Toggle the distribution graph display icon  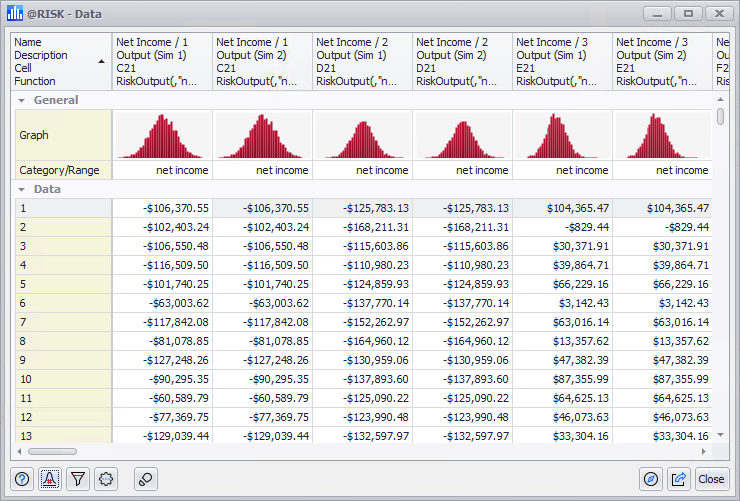point(50,479)
